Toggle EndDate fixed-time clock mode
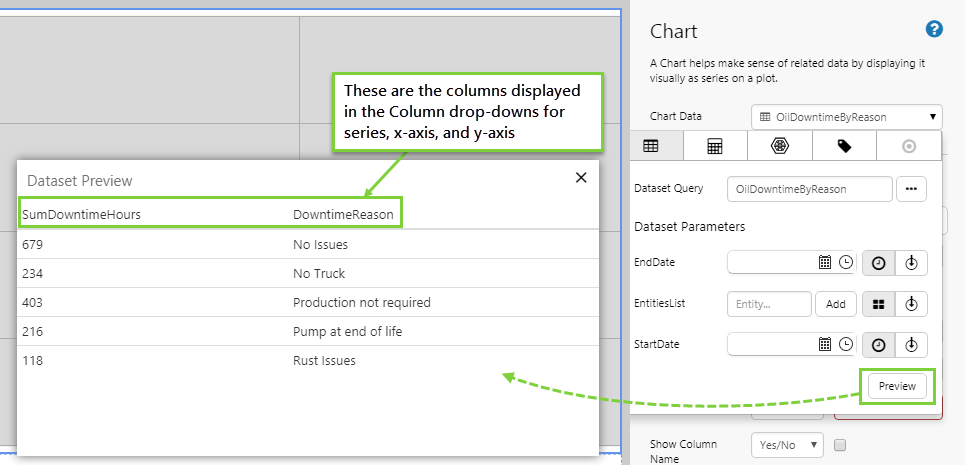 pyautogui.click(x=878, y=262)
